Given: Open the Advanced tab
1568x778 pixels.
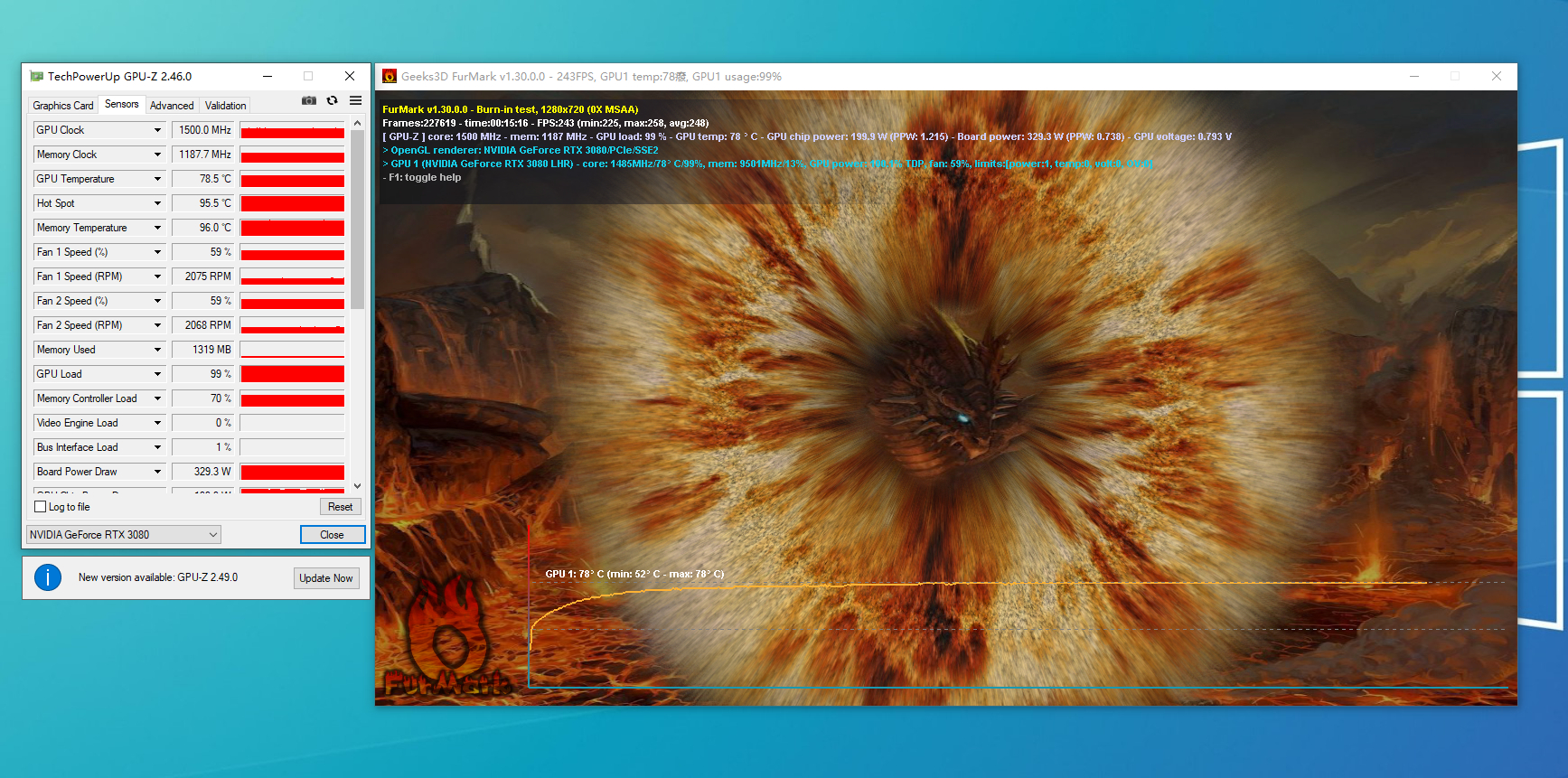Looking at the screenshot, I should pos(172,106).
